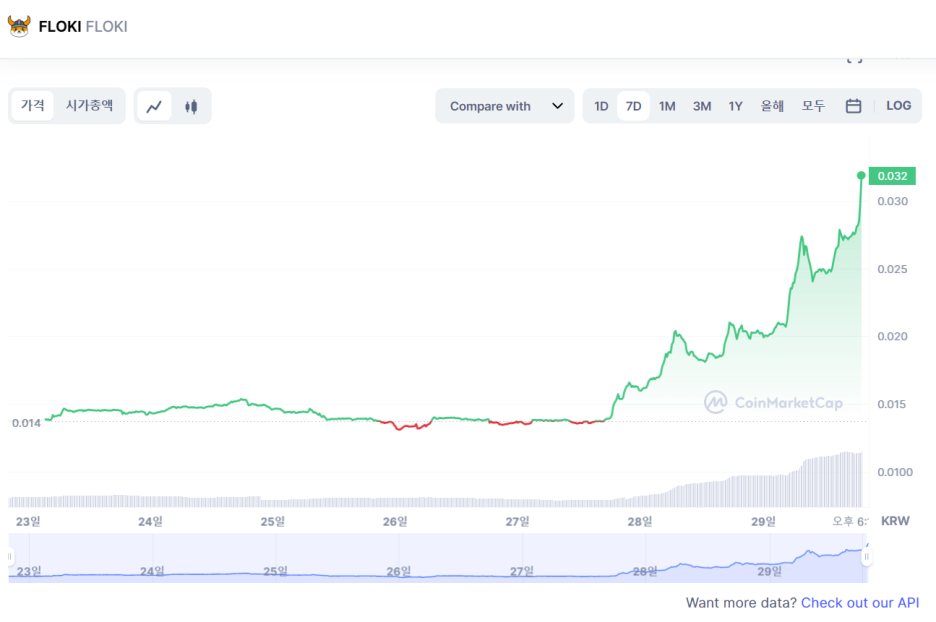
Task: Click the KRW currency label
Action: coord(895,521)
